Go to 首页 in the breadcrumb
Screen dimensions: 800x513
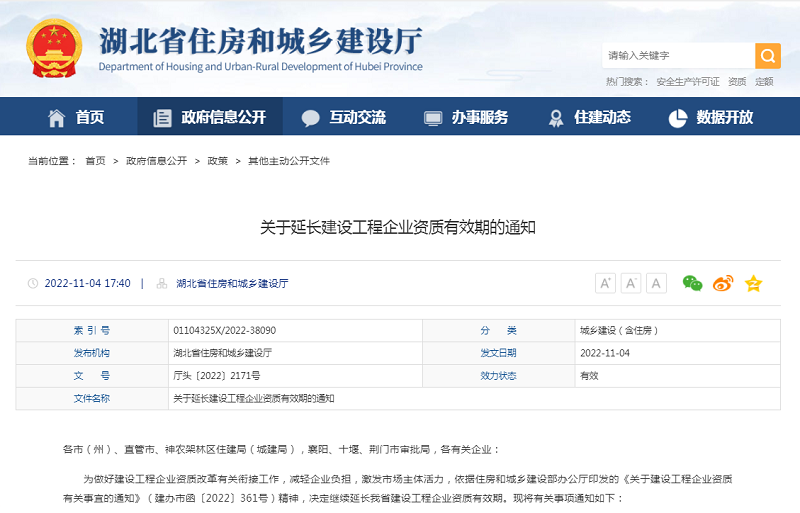click(x=95, y=161)
